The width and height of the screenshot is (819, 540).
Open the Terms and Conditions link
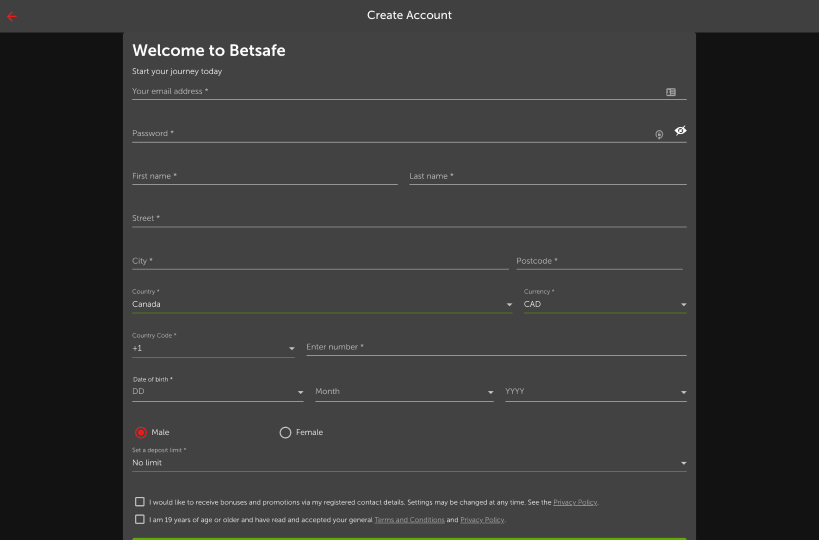409,520
